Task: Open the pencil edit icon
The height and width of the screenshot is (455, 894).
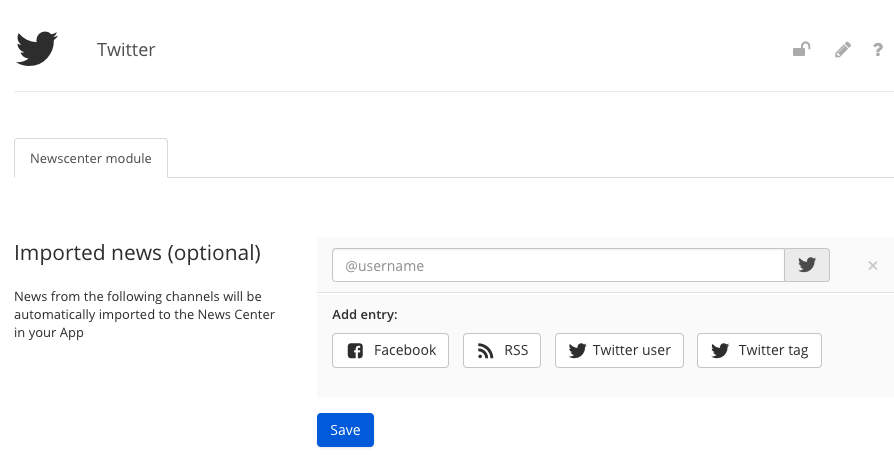Action: coord(843,50)
